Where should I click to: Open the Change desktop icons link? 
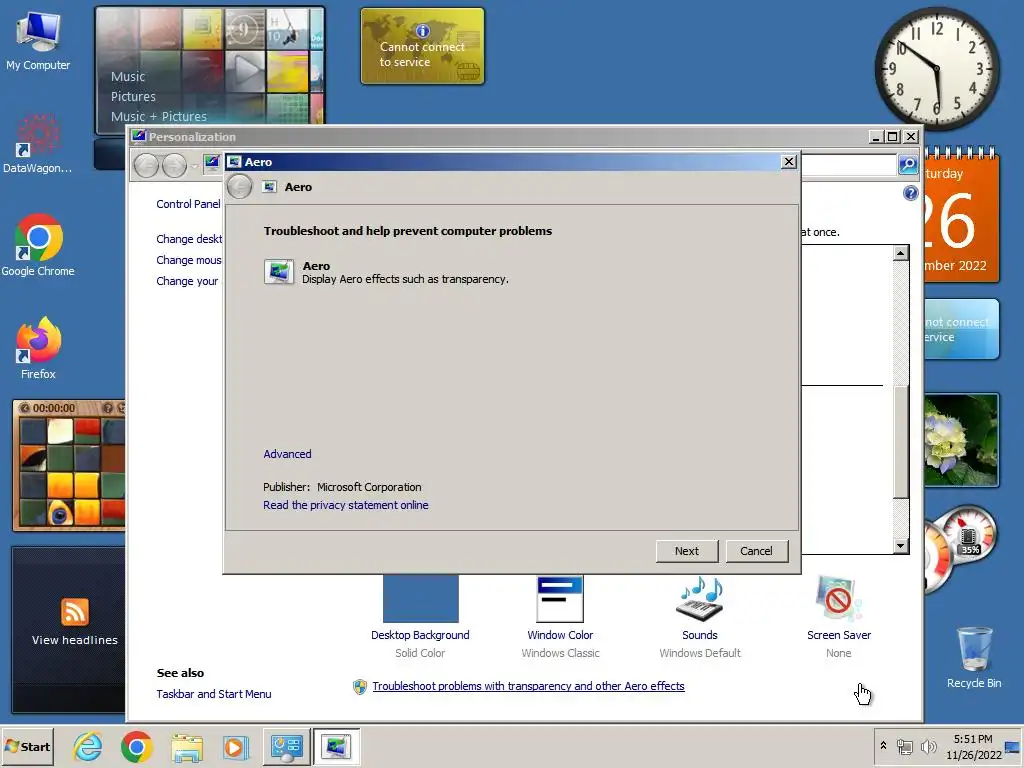point(189,239)
